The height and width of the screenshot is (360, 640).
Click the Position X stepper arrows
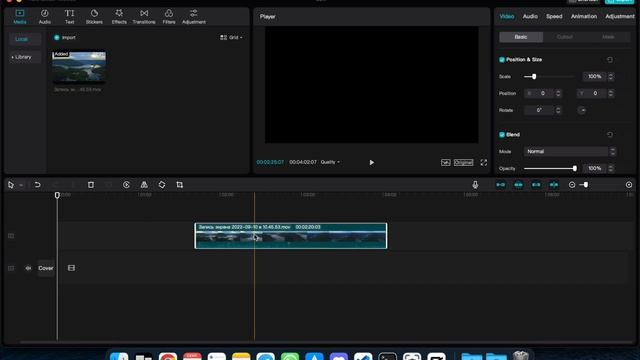click(x=558, y=93)
